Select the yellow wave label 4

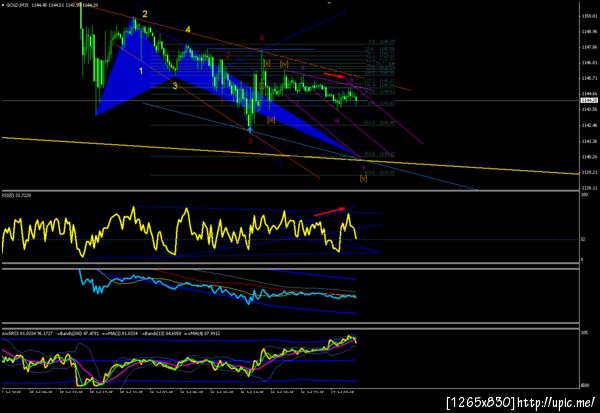coord(188,29)
